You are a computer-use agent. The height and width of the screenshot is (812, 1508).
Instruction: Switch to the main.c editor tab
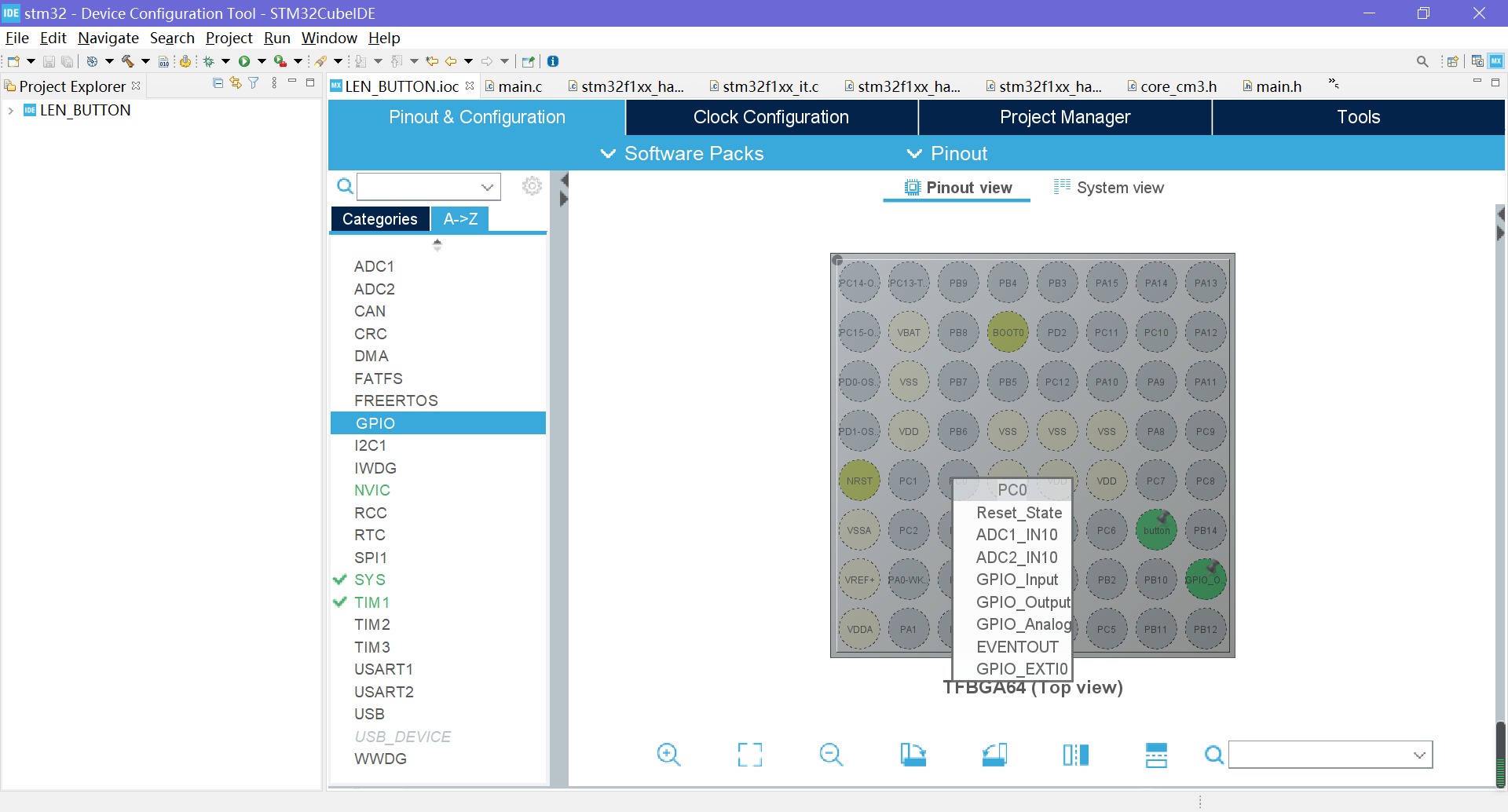[514, 86]
